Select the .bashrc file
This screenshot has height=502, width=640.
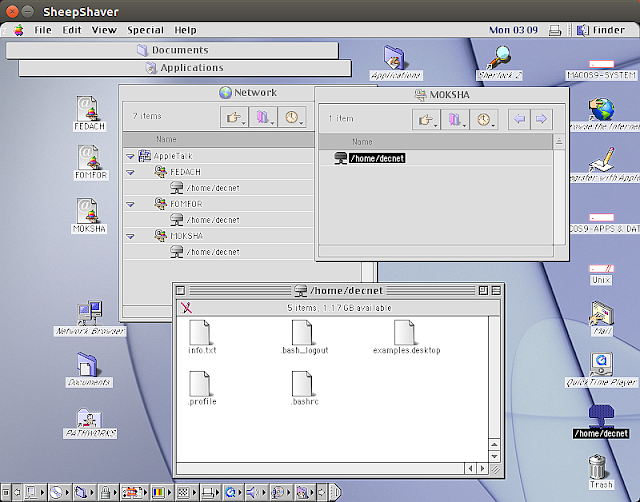(304, 388)
